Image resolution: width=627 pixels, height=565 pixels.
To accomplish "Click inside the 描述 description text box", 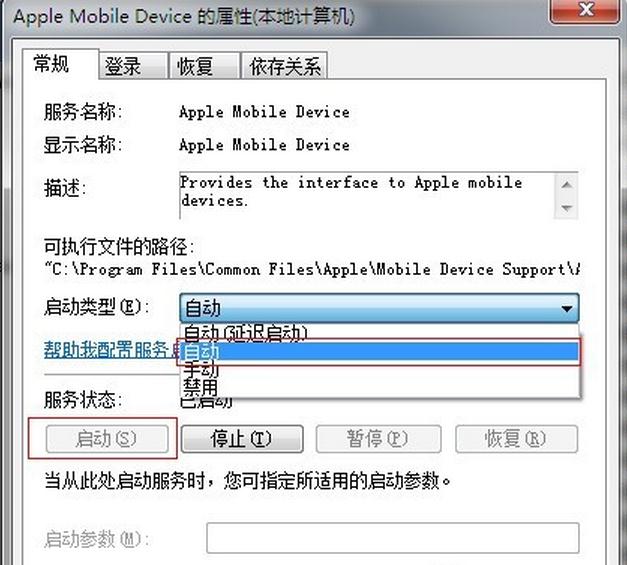I will pyautogui.click(x=367, y=196).
